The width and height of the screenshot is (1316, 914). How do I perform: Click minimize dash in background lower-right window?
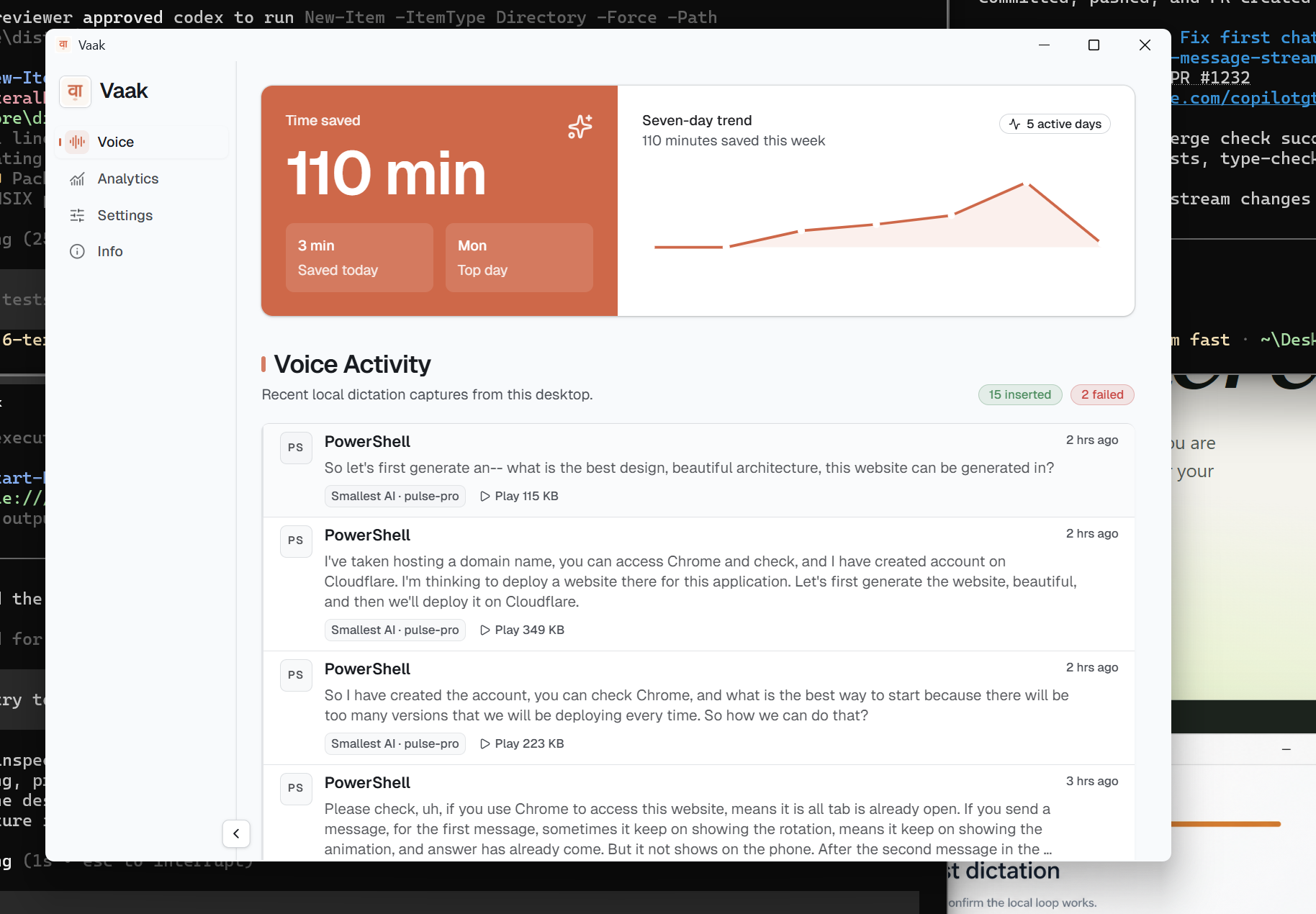point(1286,750)
